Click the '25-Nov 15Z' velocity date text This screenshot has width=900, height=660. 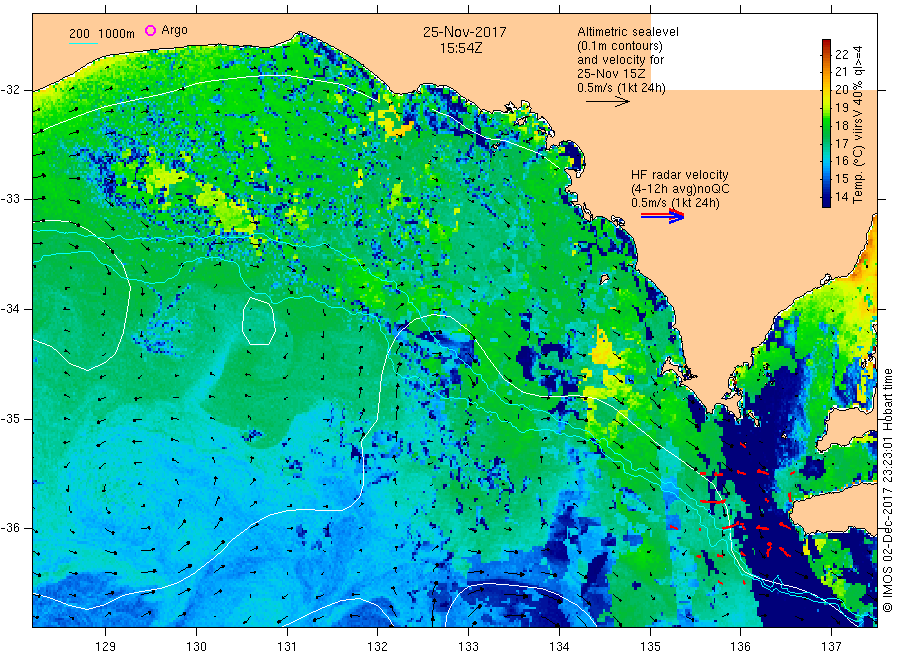coord(611,73)
